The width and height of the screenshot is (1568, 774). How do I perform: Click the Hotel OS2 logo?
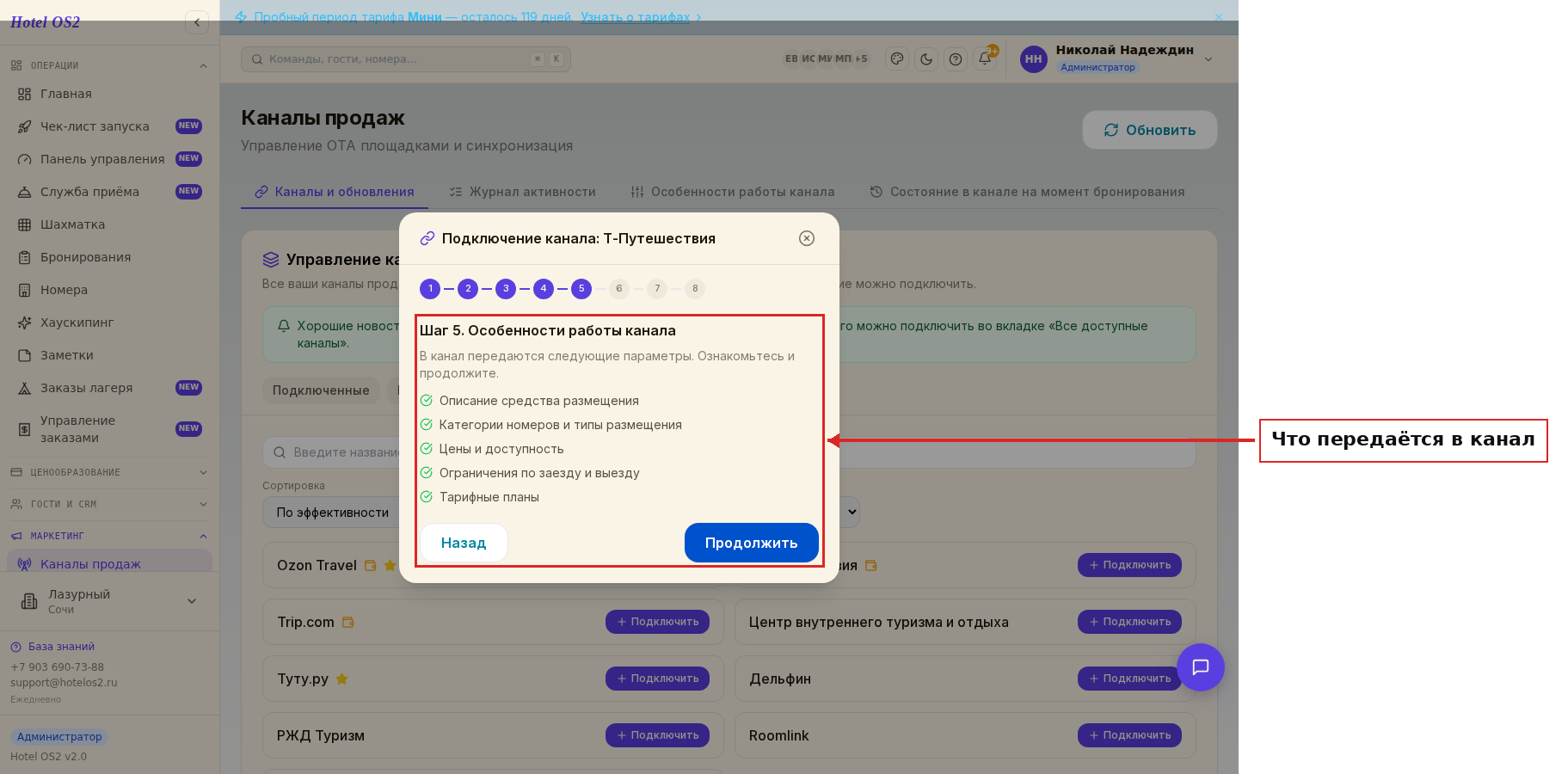[x=45, y=22]
